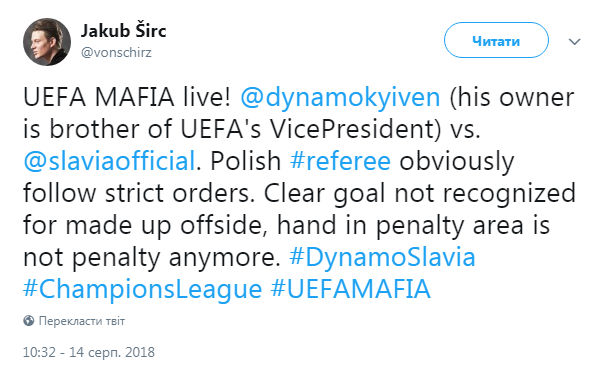Click the words 'not penalty anymore'

[151, 258]
